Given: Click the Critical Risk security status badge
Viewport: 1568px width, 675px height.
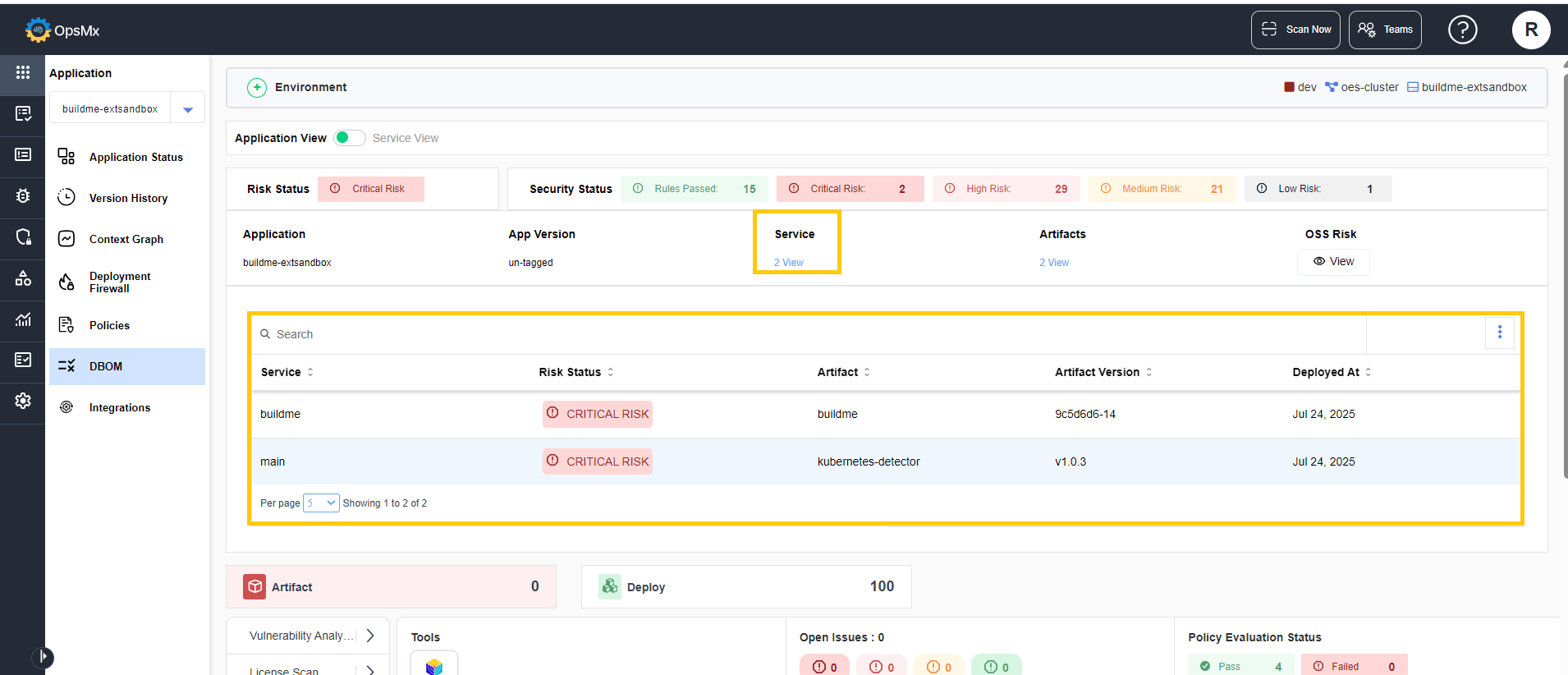Looking at the screenshot, I should [850, 189].
